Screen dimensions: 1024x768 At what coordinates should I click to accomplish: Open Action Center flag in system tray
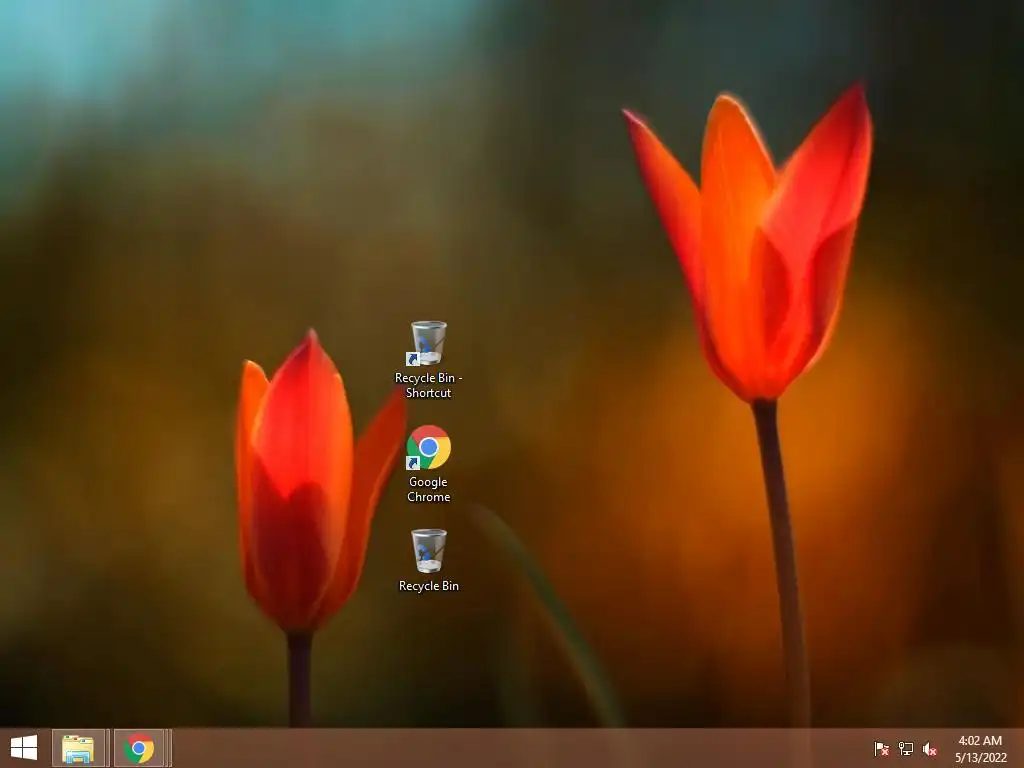[x=881, y=748]
